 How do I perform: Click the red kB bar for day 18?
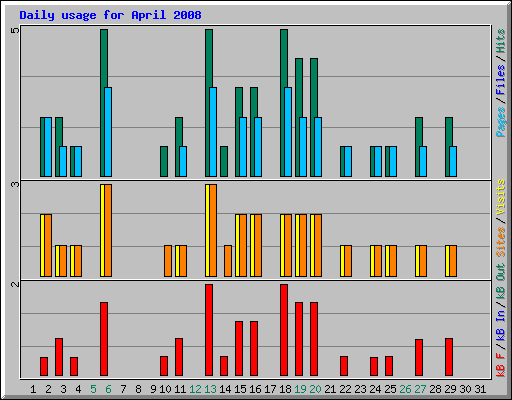point(284,330)
